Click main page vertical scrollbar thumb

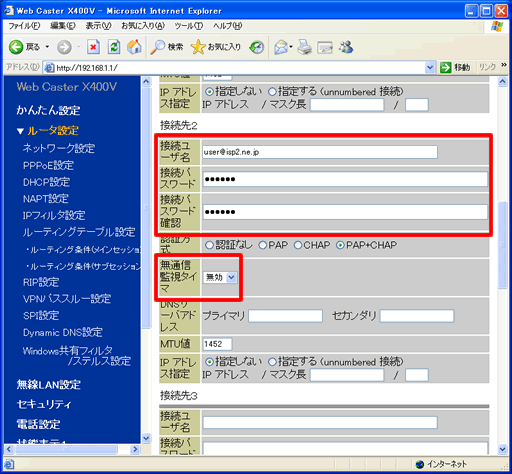tap(503, 245)
